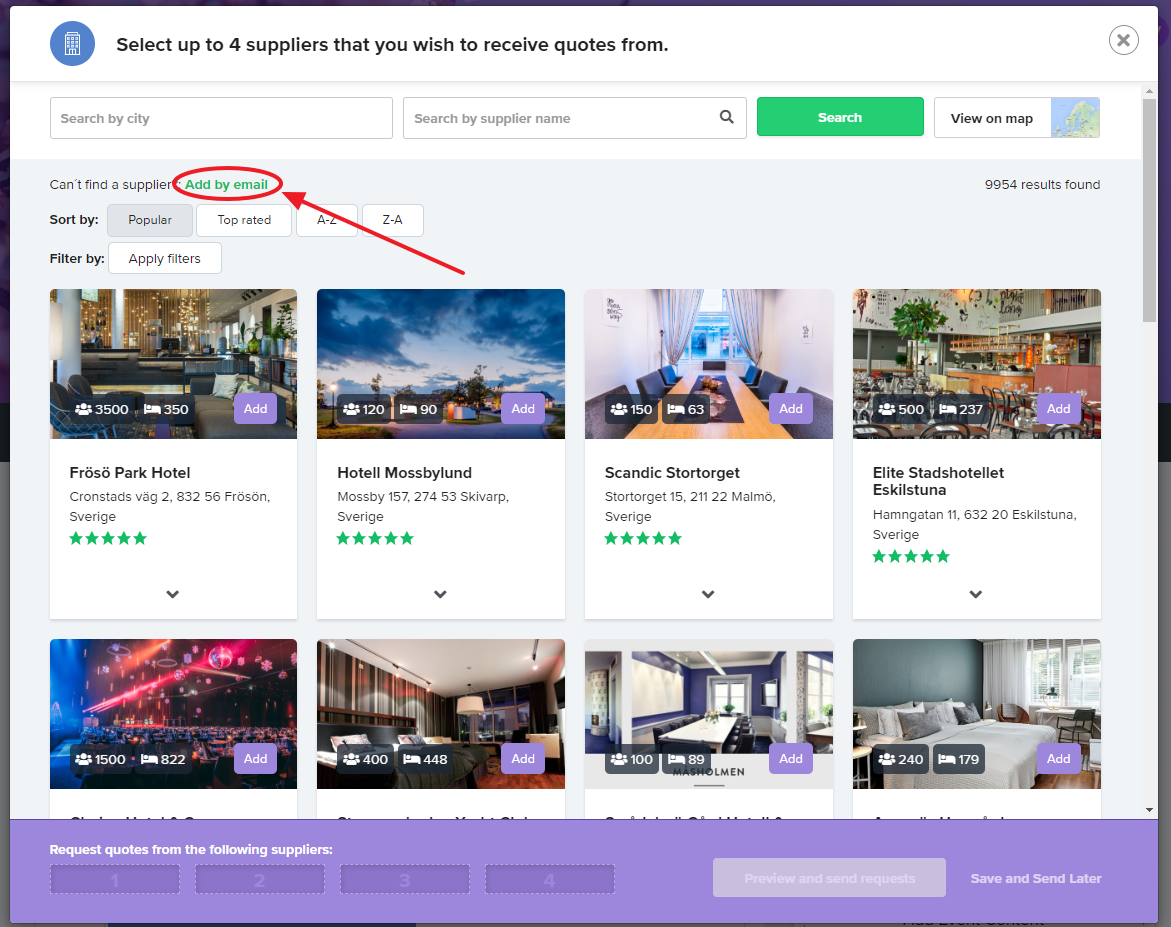Click the guest capacity 120 badge on Hotell Mossbylund

[364, 409]
